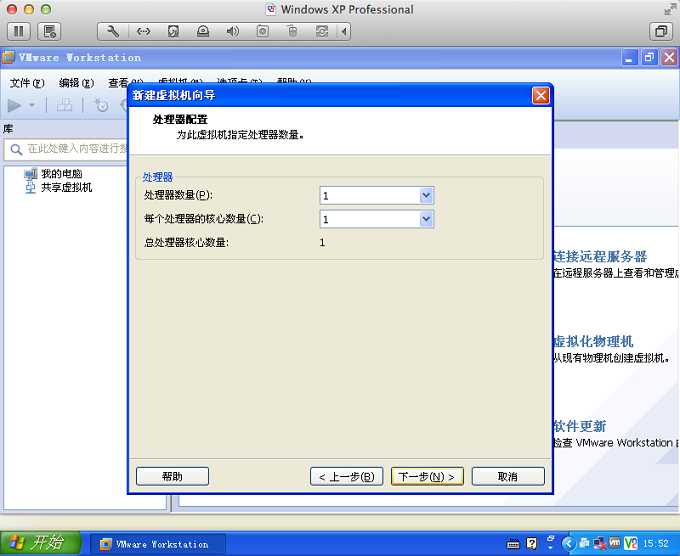Click VMware Workstation taskbar button
680x556 pixels.
pyautogui.click(x=158, y=544)
